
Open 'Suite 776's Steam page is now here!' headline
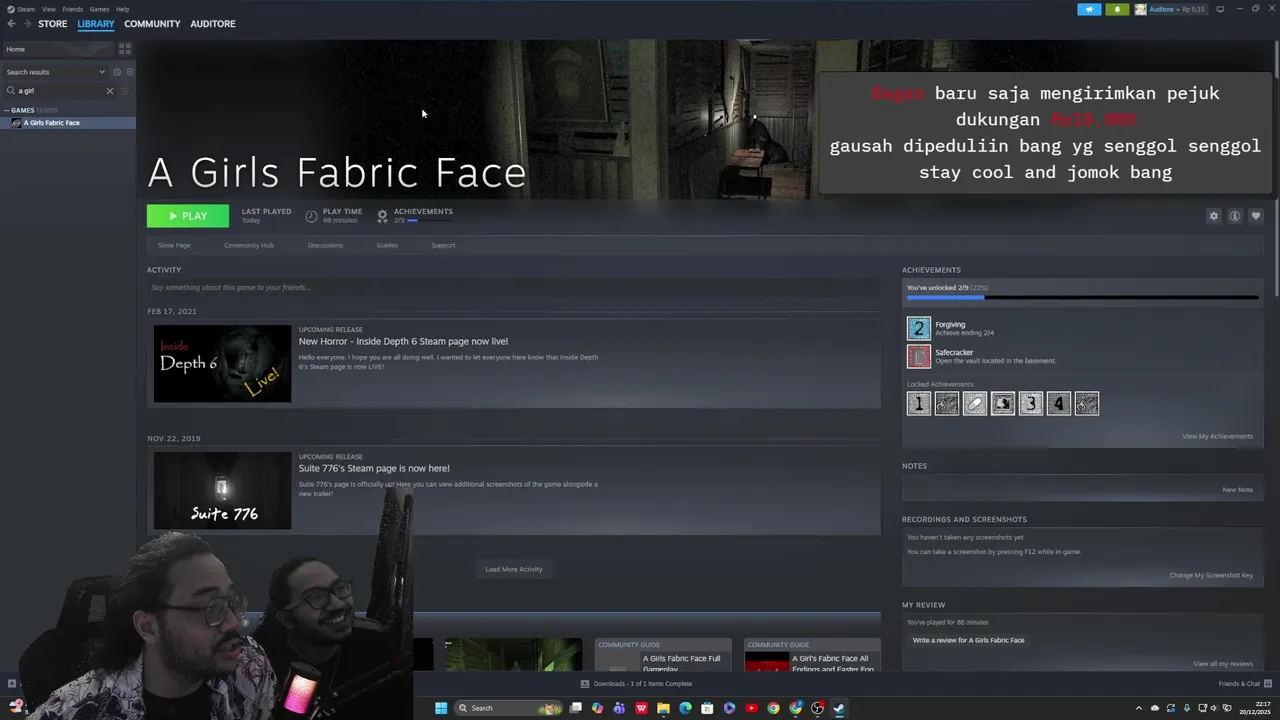(374, 468)
